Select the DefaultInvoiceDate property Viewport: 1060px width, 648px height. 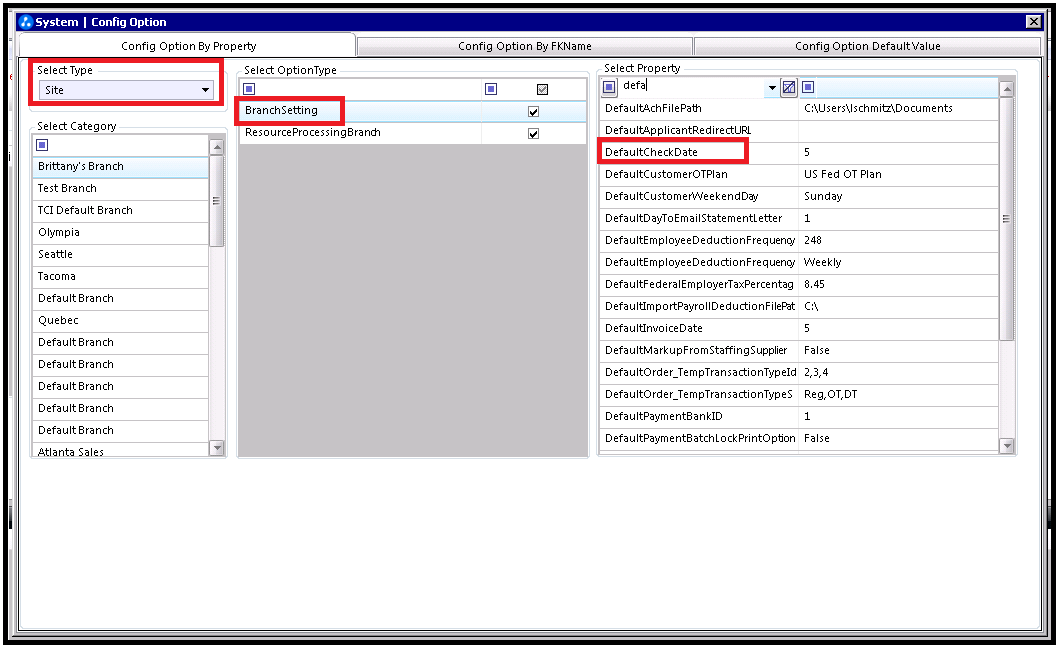point(699,328)
